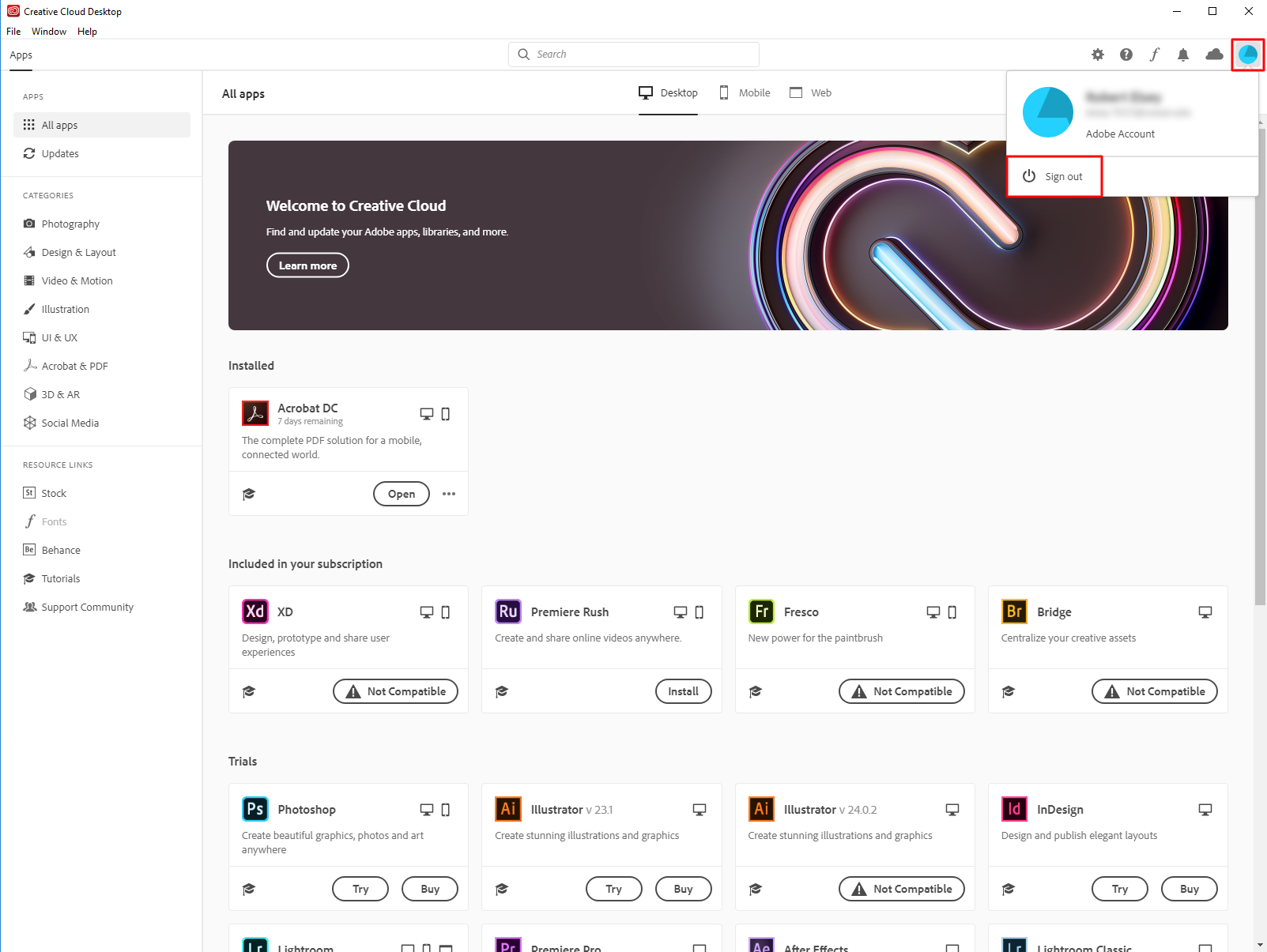Viewport: 1267px width, 952px height.
Task: Click the Premiere Rush app icon
Action: [x=508, y=611]
